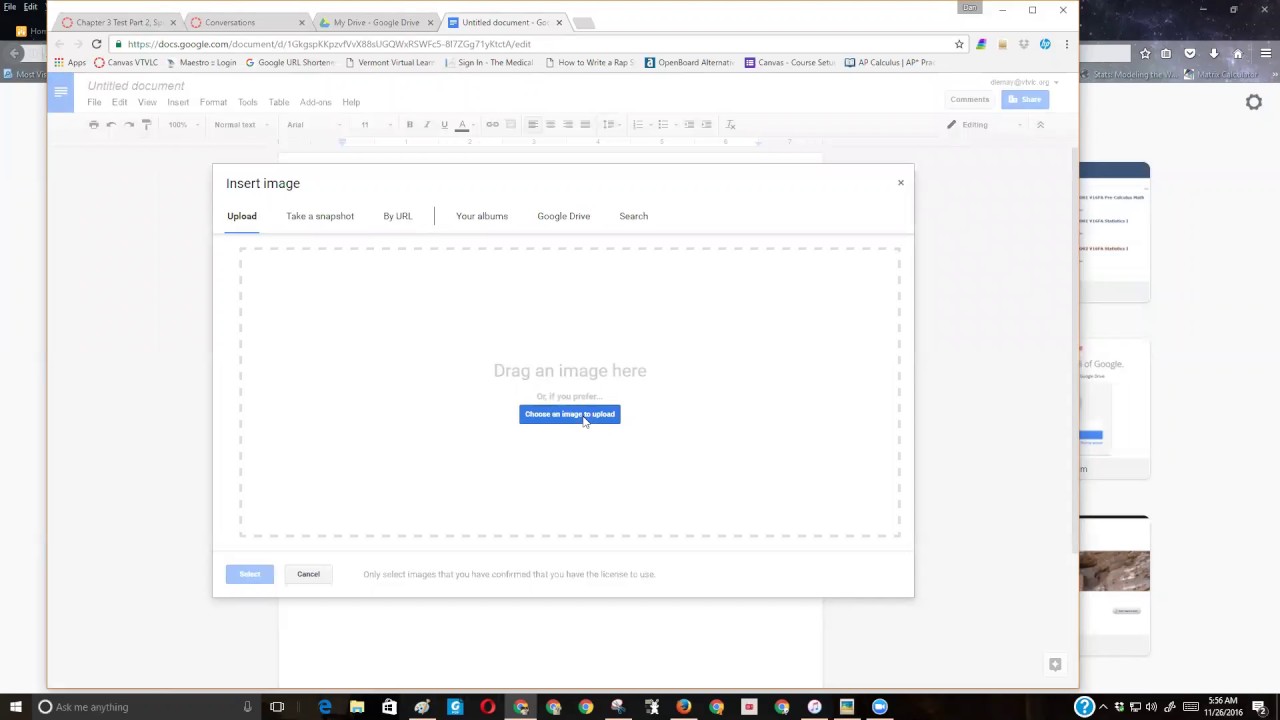Click the decrease indent icon
This screenshot has height=720, width=1280.
tap(689, 125)
